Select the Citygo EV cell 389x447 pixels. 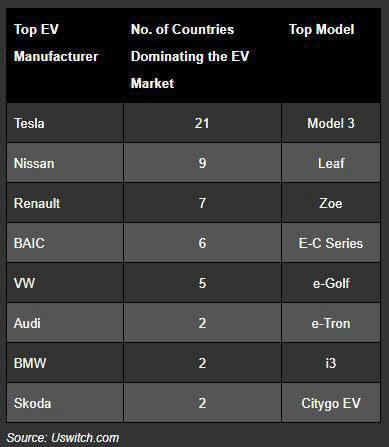pos(331,403)
